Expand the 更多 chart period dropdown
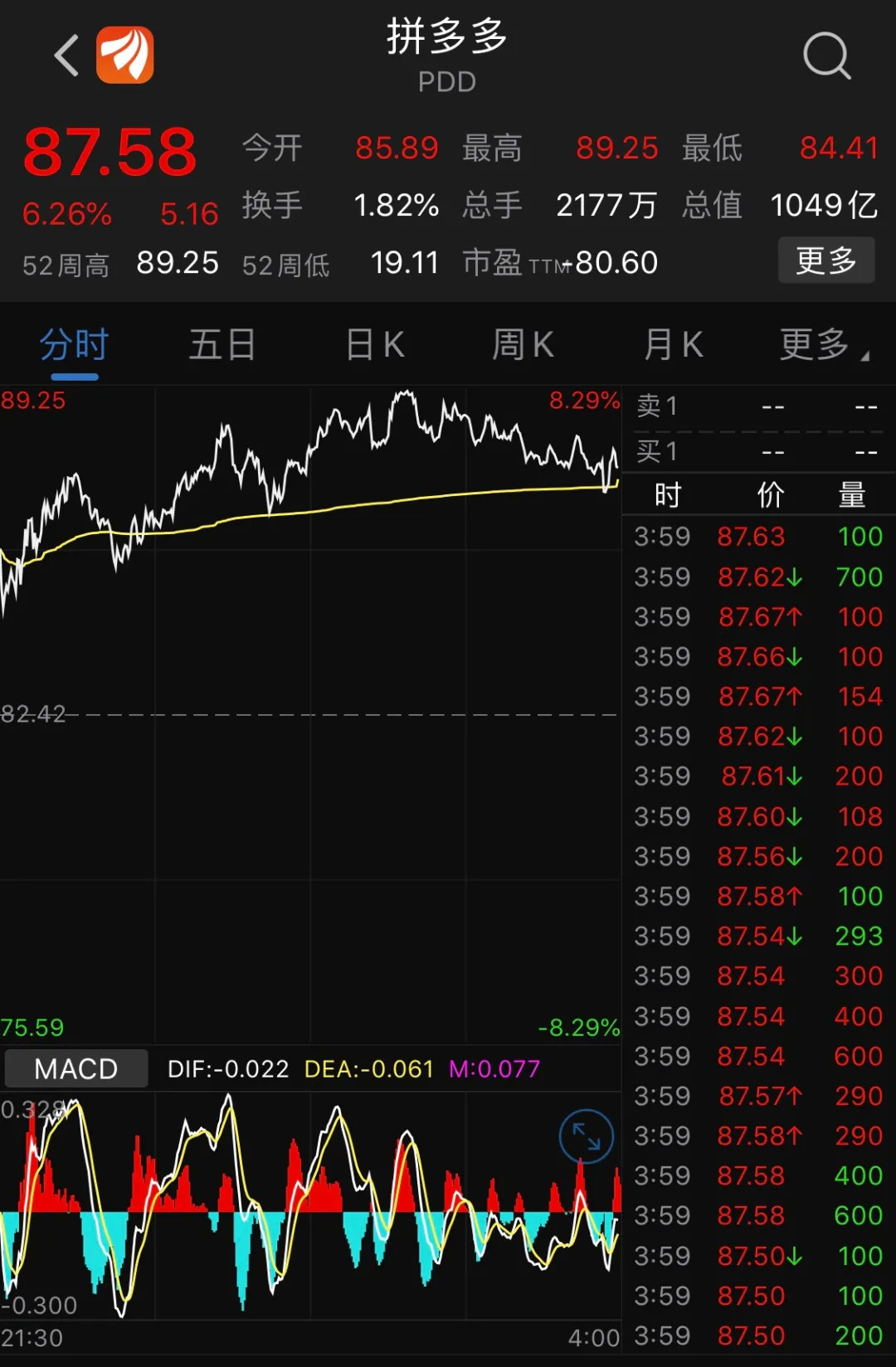This screenshot has width=896, height=1367. click(x=824, y=345)
